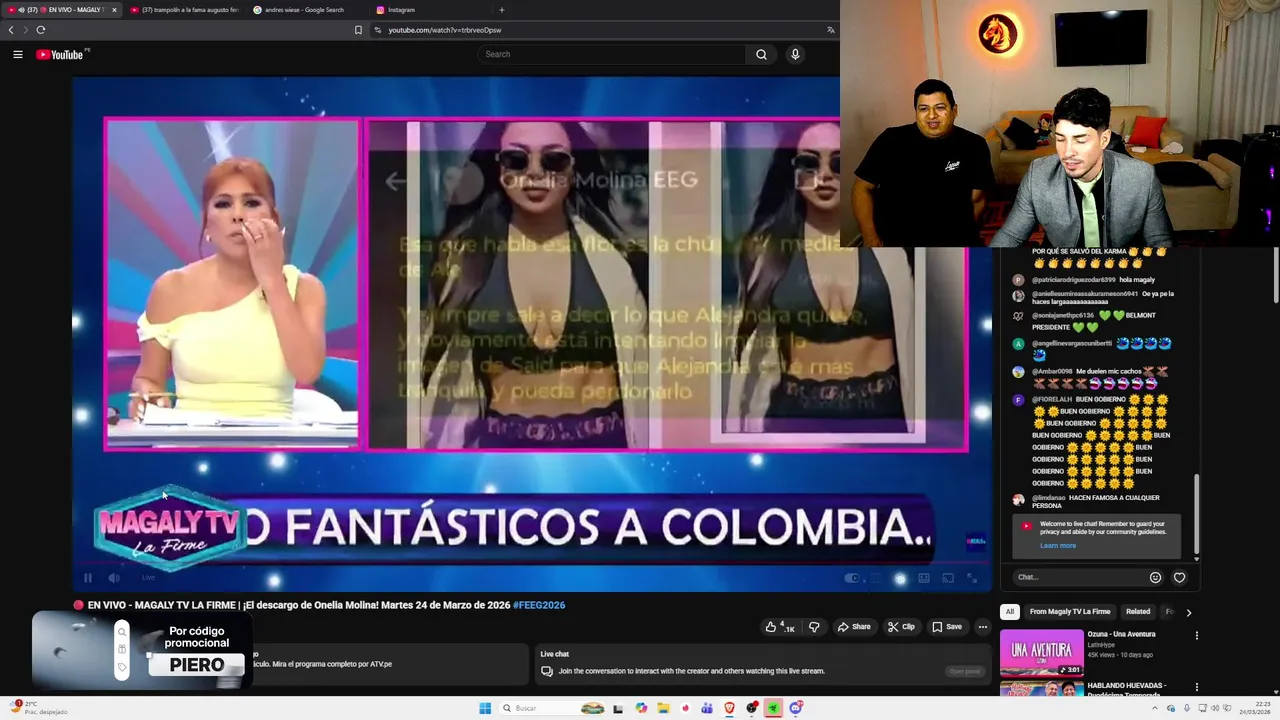
Task: Enter full screen in the video player
Action: (971, 578)
